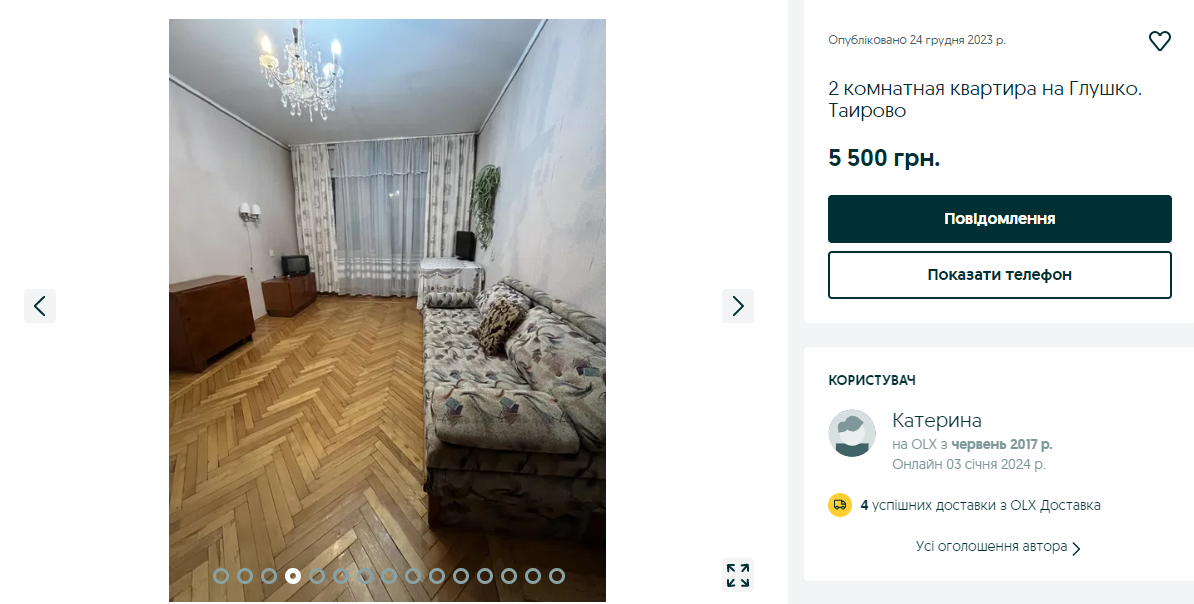1194x604 pixels.
Task: Select the fifth photo dot indicator
Action: (317, 576)
